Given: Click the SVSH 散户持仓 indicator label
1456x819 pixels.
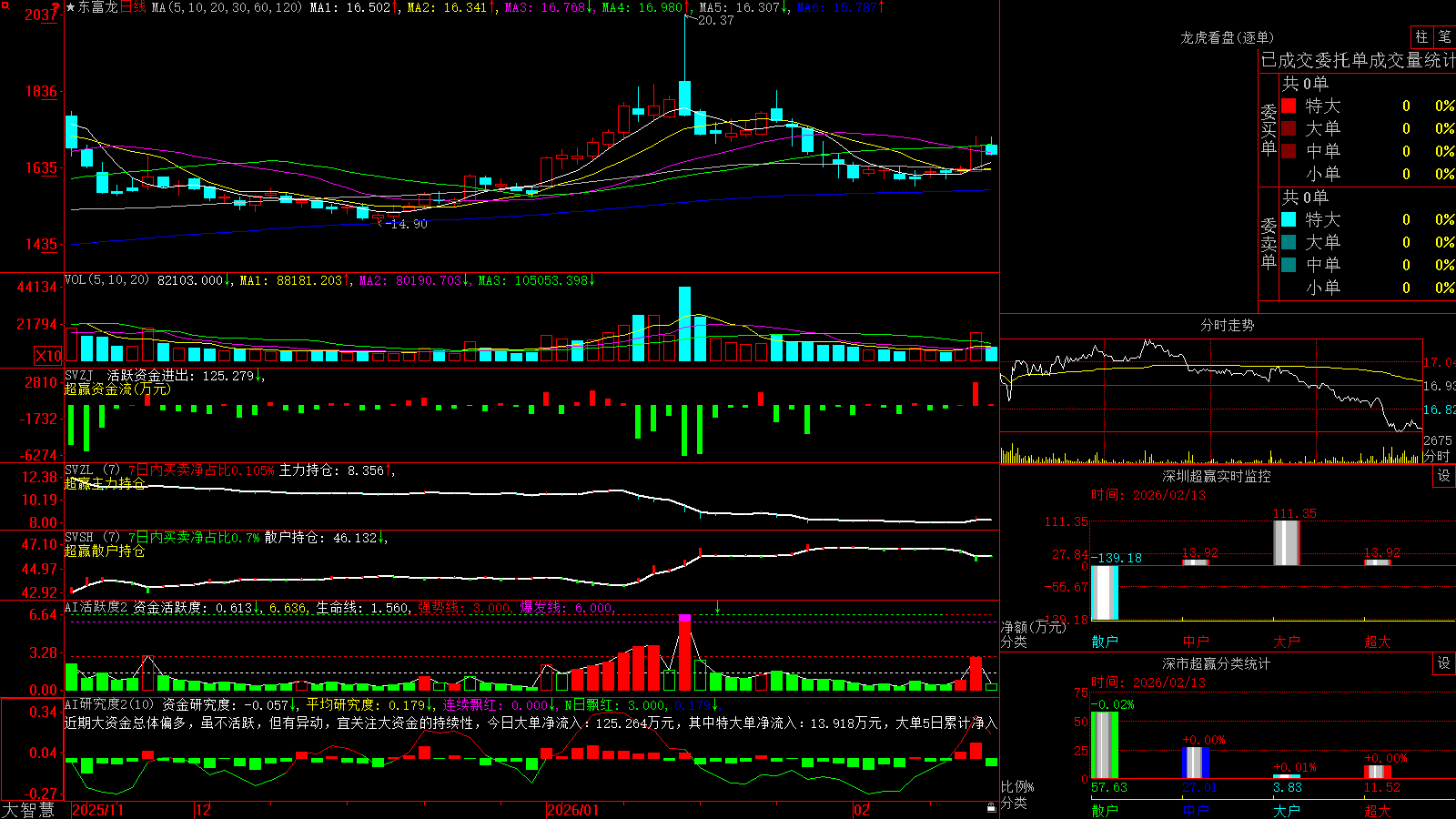Looking at the screenshot, I should pos(92,538).
